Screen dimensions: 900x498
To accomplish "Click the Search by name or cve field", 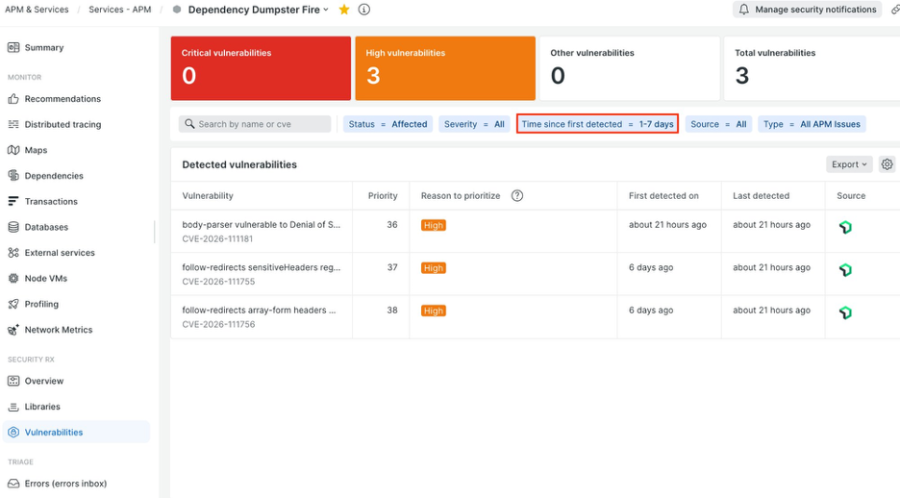I will (255, 124).
